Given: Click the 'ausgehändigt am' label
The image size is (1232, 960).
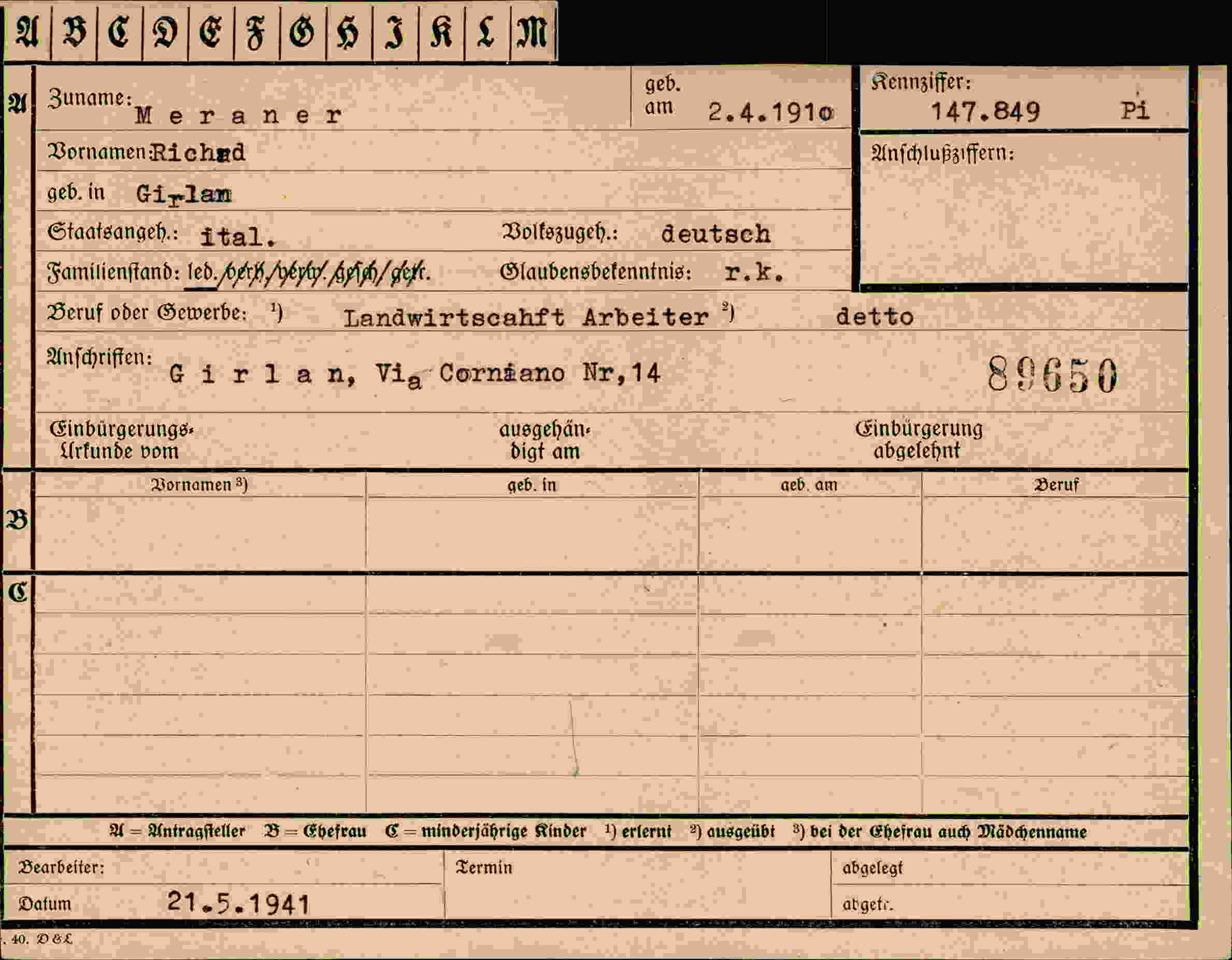Looking at the screenshot, I should [x=545, y=440].
